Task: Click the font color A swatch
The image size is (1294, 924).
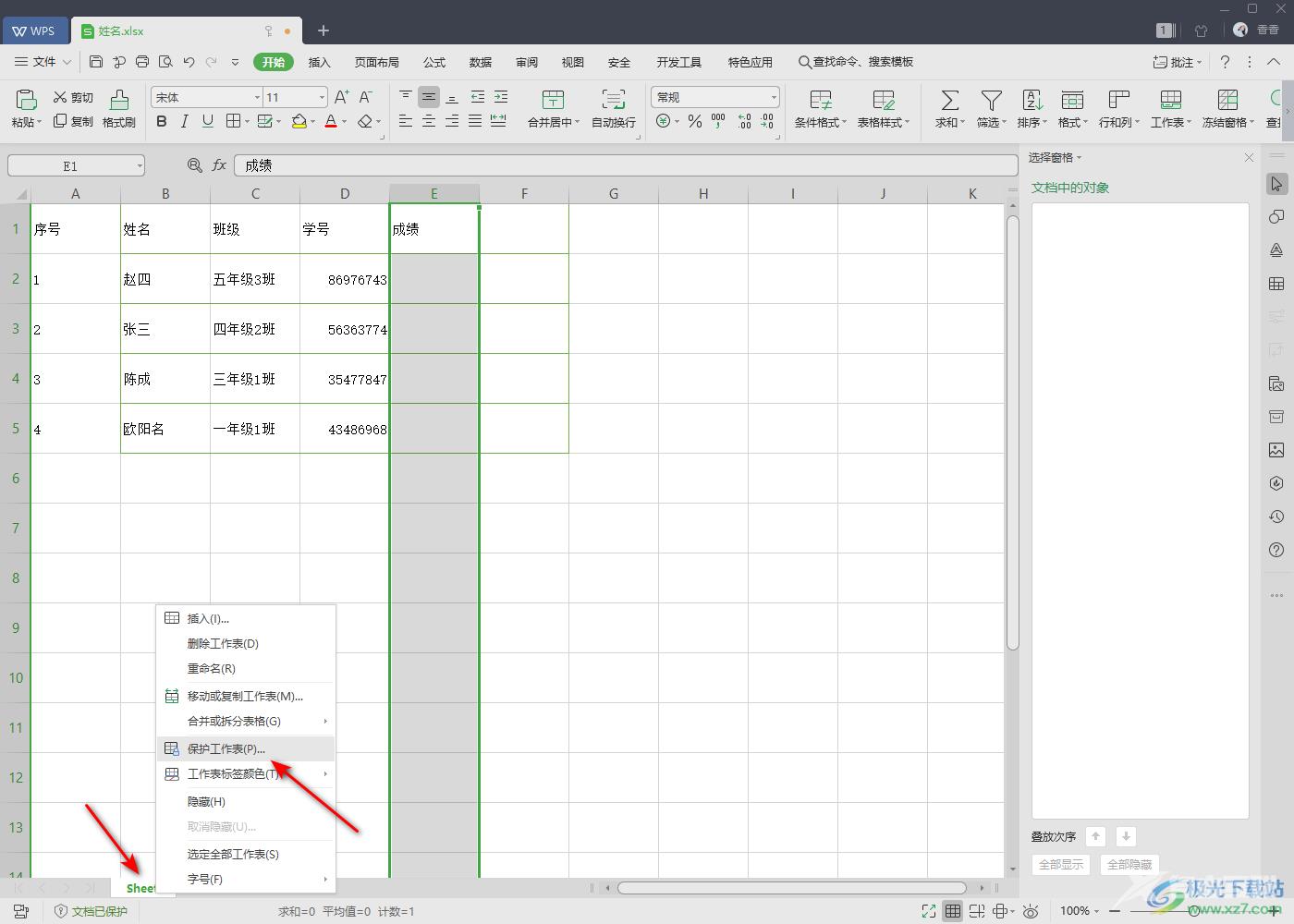Action: click(x=331, y=121)
